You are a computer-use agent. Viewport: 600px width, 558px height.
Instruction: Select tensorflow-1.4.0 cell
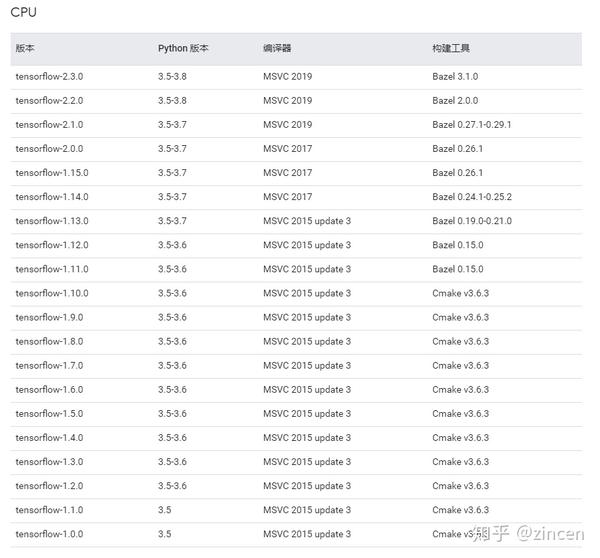[49, 438]
